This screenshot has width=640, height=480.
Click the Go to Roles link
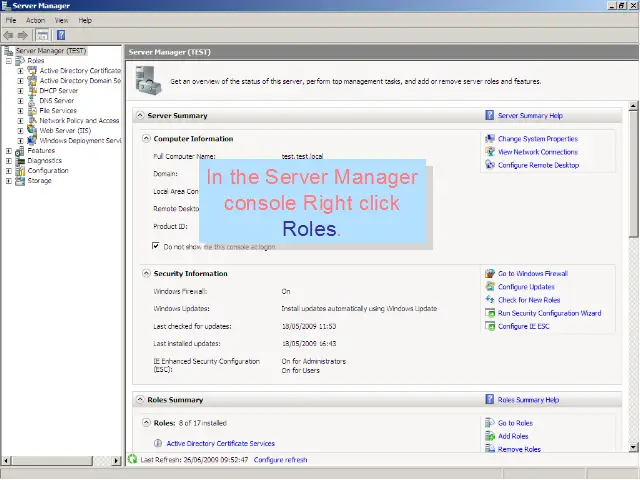click(x=516, y=423)
